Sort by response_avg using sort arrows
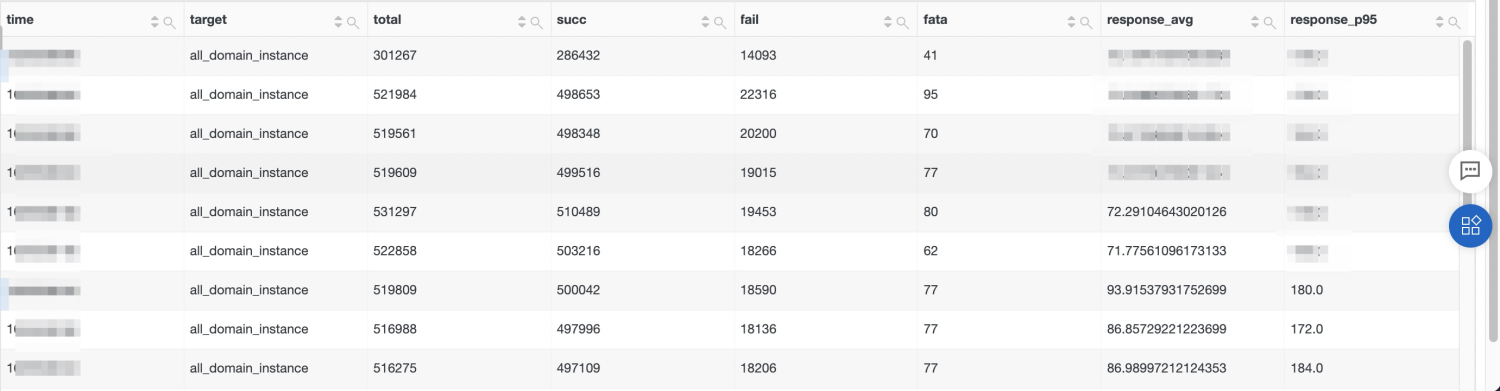 pyautogui.click(x=1255, y=22)
